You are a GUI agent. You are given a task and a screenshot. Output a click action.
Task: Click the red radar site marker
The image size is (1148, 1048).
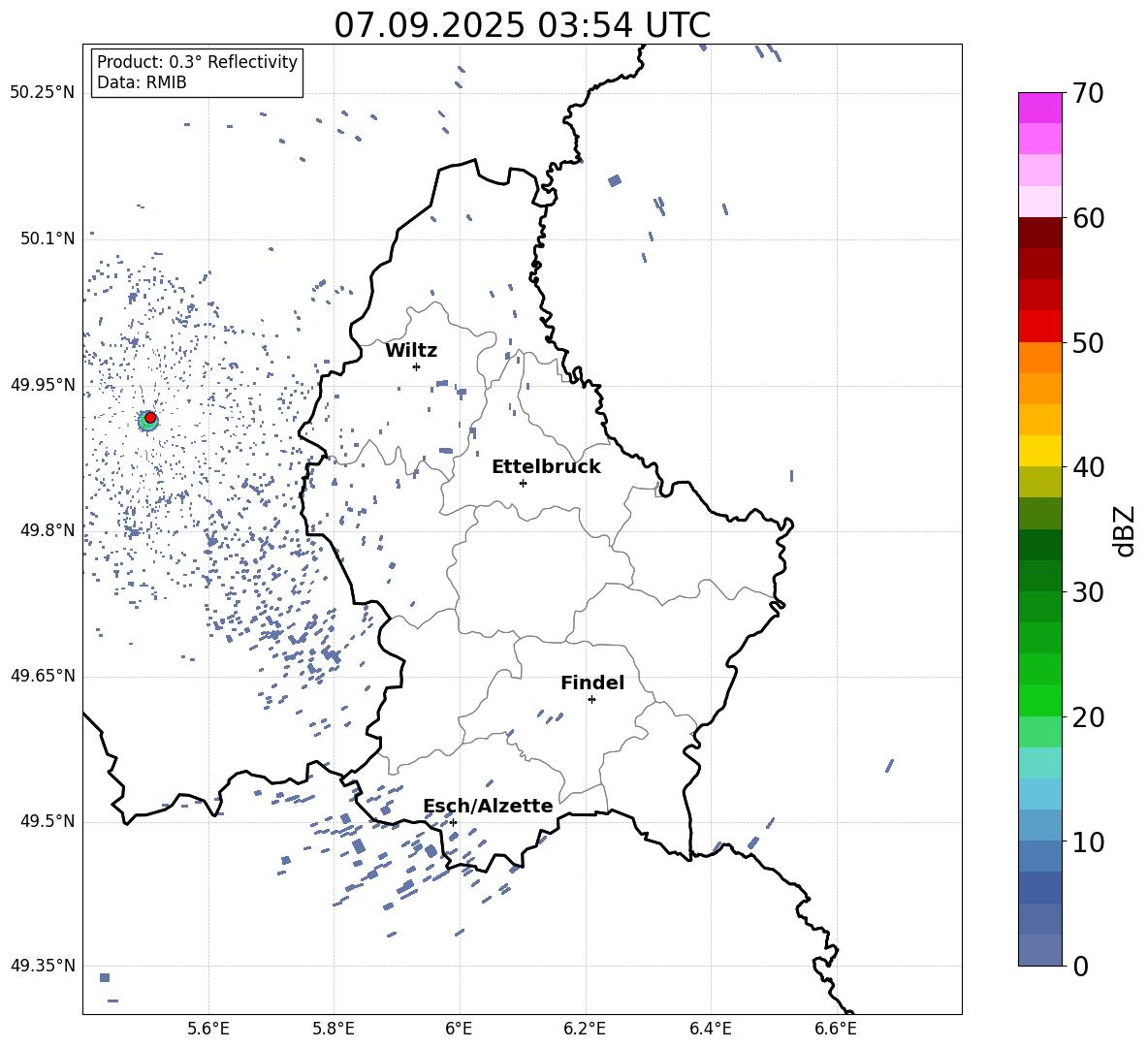coord(150,418)
